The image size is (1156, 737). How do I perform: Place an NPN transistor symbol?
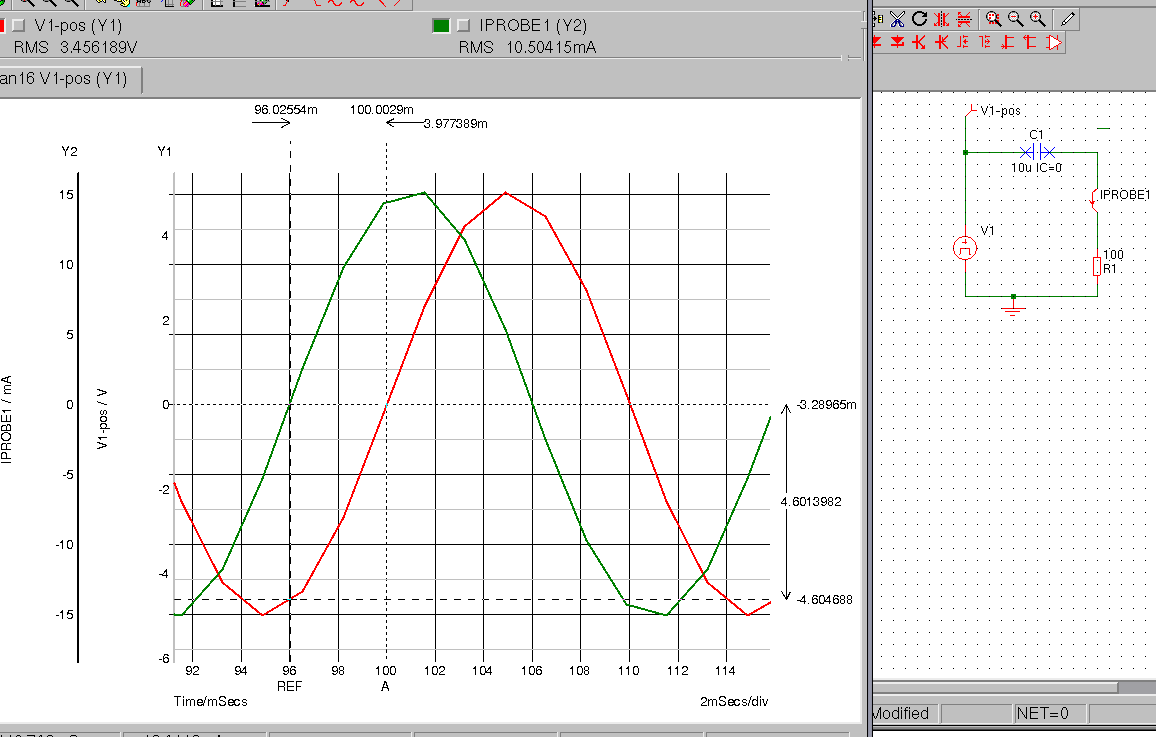point(919,42)
